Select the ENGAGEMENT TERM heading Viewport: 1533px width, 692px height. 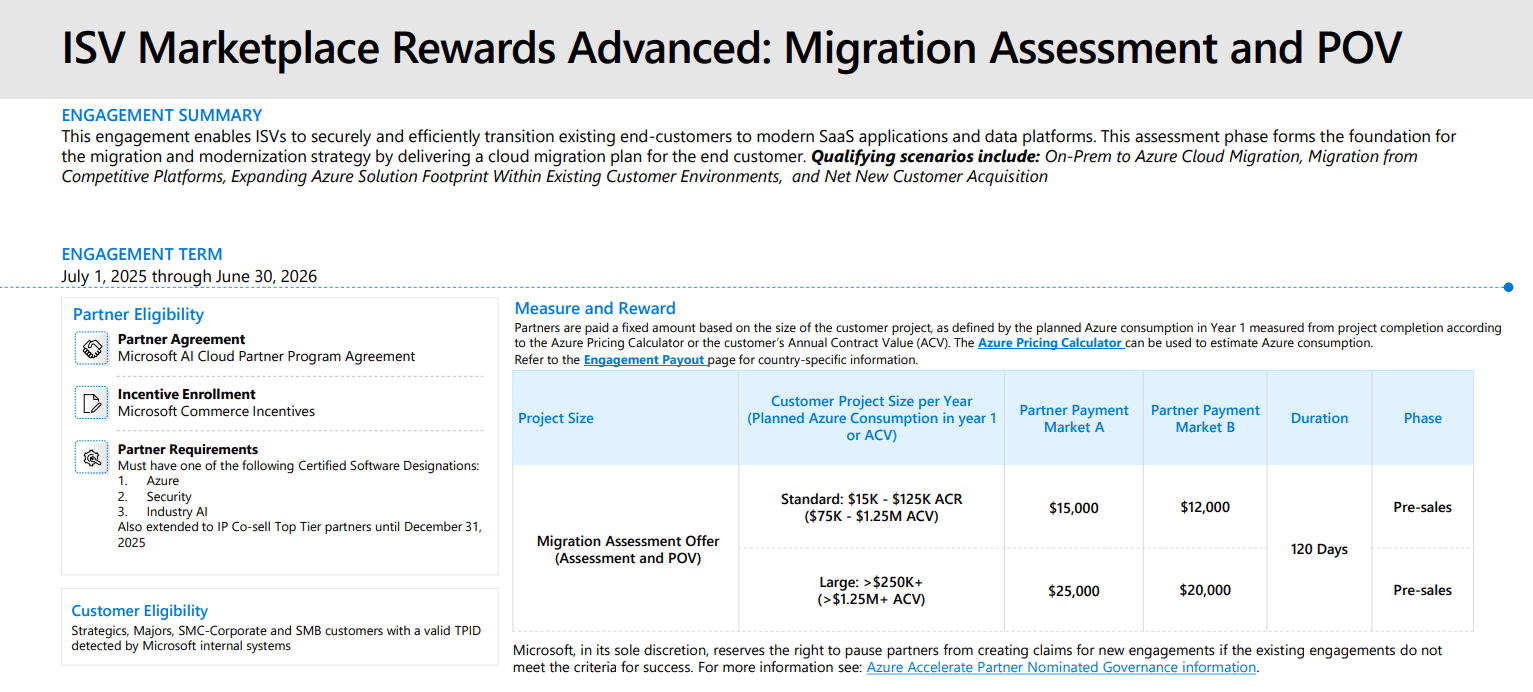[142, 254]
